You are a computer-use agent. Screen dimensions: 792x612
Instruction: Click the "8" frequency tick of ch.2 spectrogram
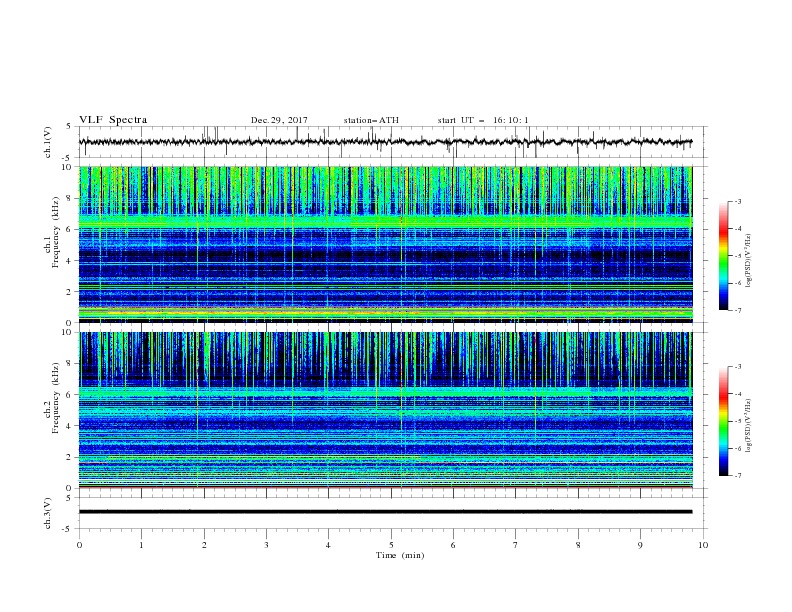click(71, 364)
